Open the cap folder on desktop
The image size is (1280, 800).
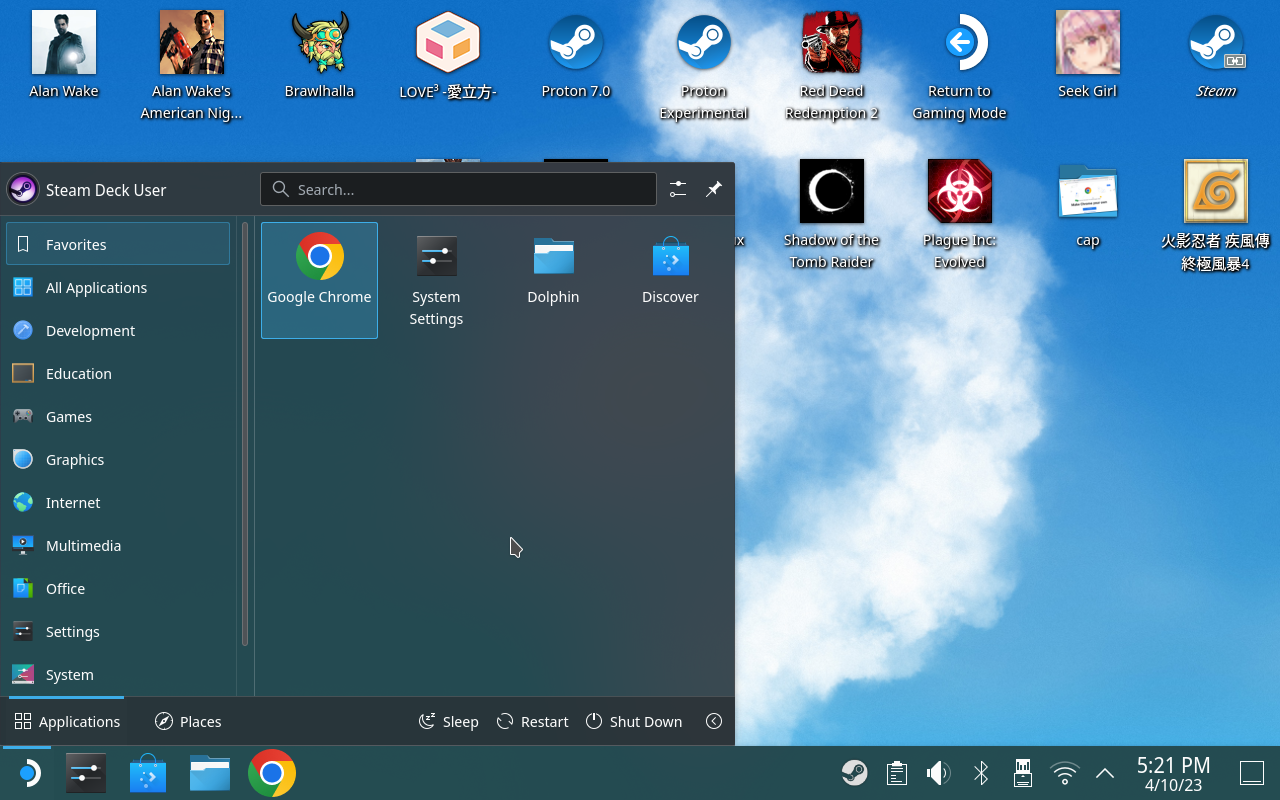1088,205
